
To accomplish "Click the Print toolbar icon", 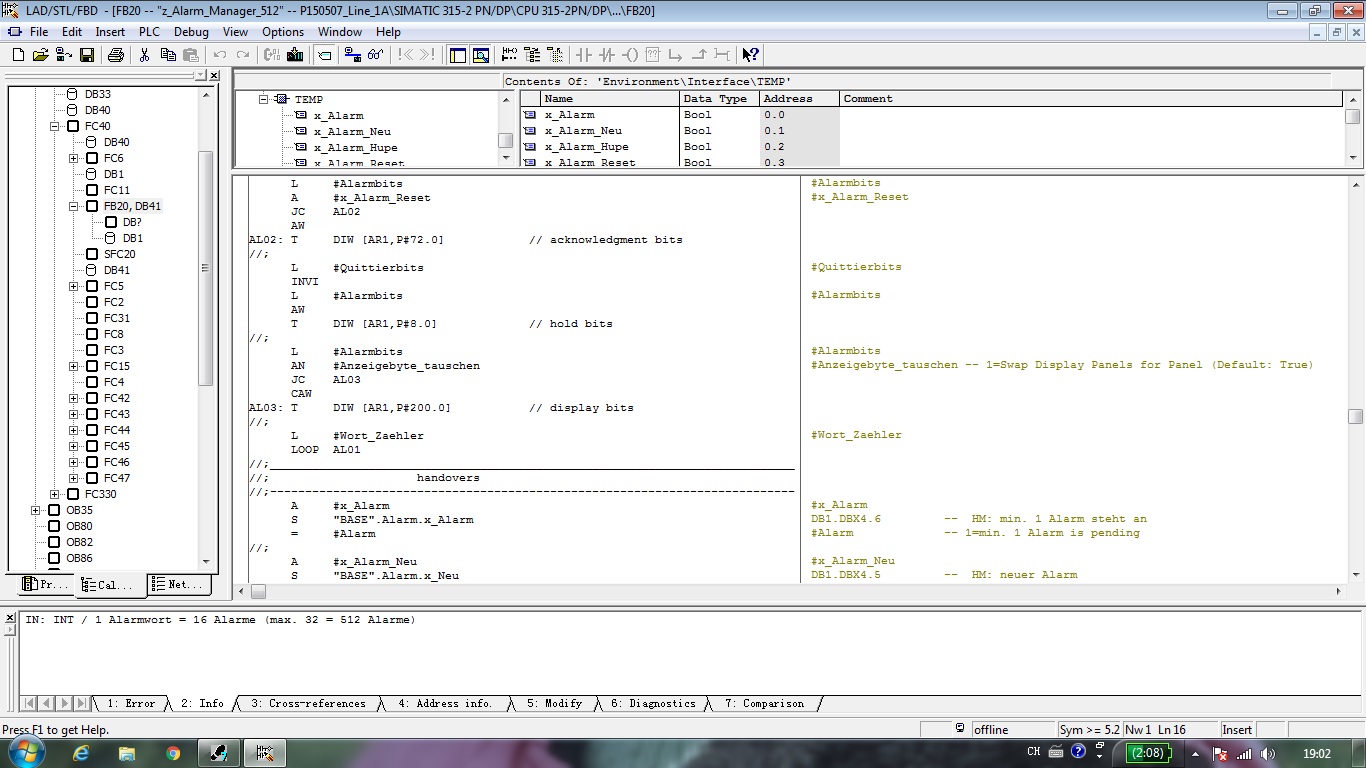I will (116, 55).
